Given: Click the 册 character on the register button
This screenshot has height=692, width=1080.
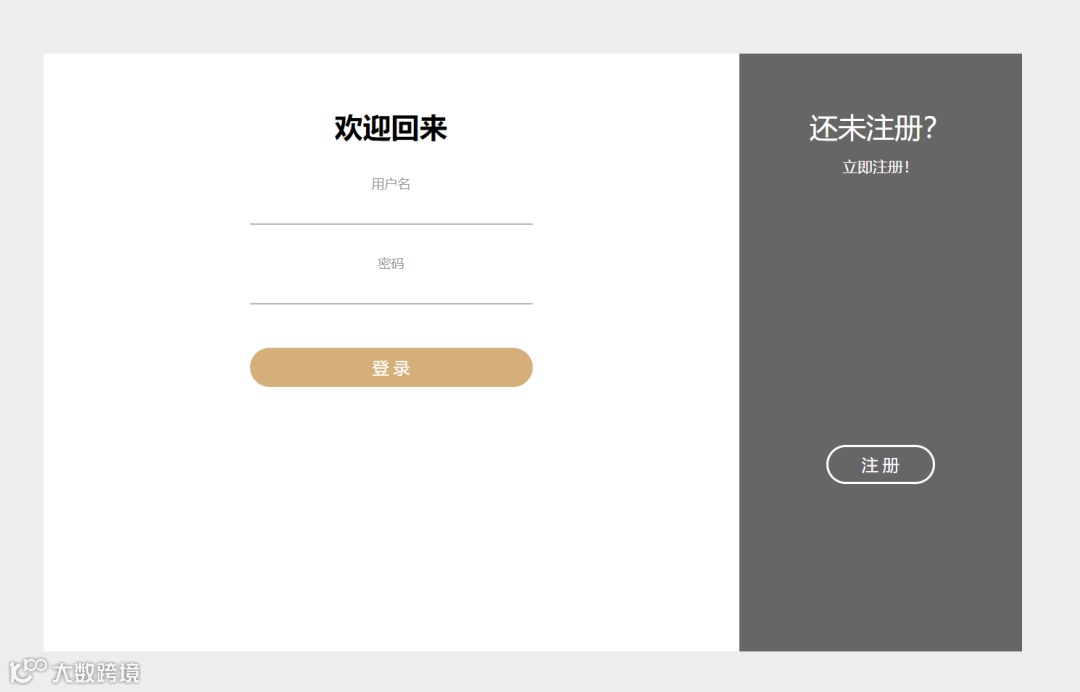Looking at the screenshot, I should [891, 465].
